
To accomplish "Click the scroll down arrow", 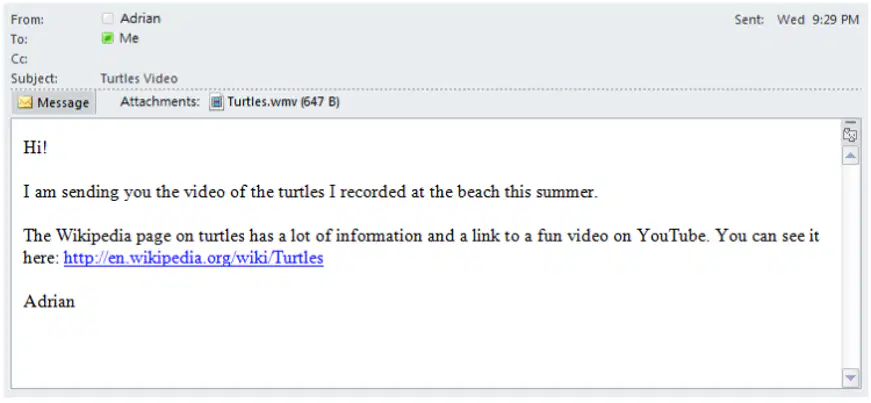I will [x=850, y=378].
